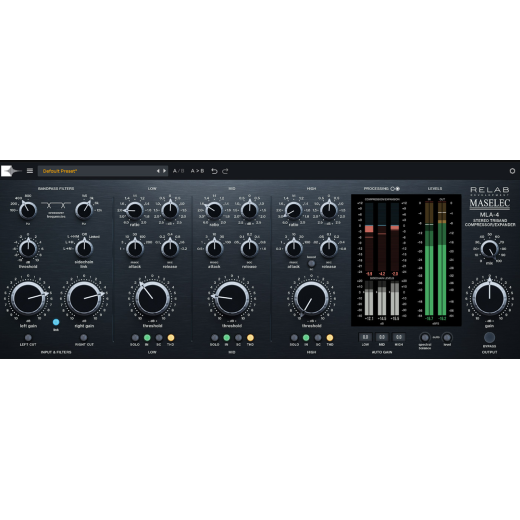The height and width of the screenshot is (520, 520).
Task: Click the right gain knob
Action: point(84,298)
